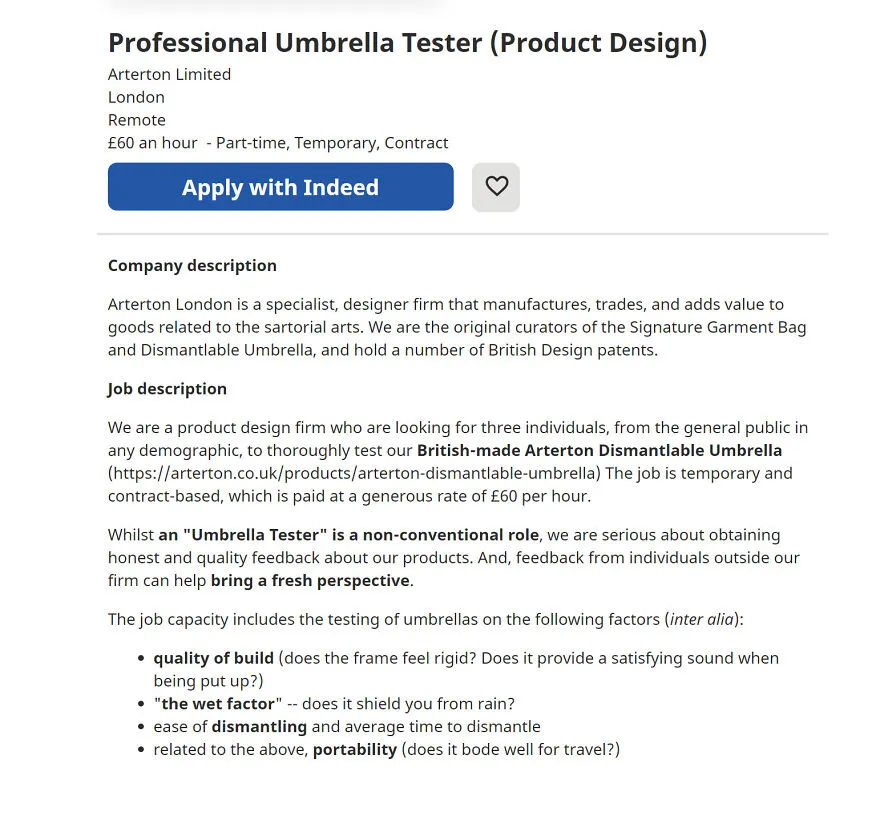Click the bold 'portability' bullet term
This screenshot has height=840, width=880.
click(355, 750)
